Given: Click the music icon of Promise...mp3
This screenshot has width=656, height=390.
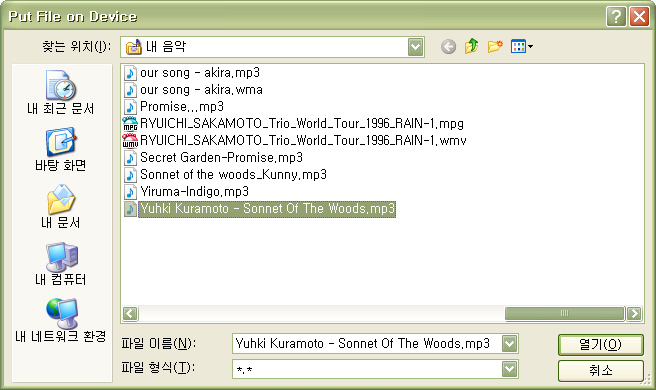Looking at the screenshot, I should pyautogui.click(x=130, y=107).
